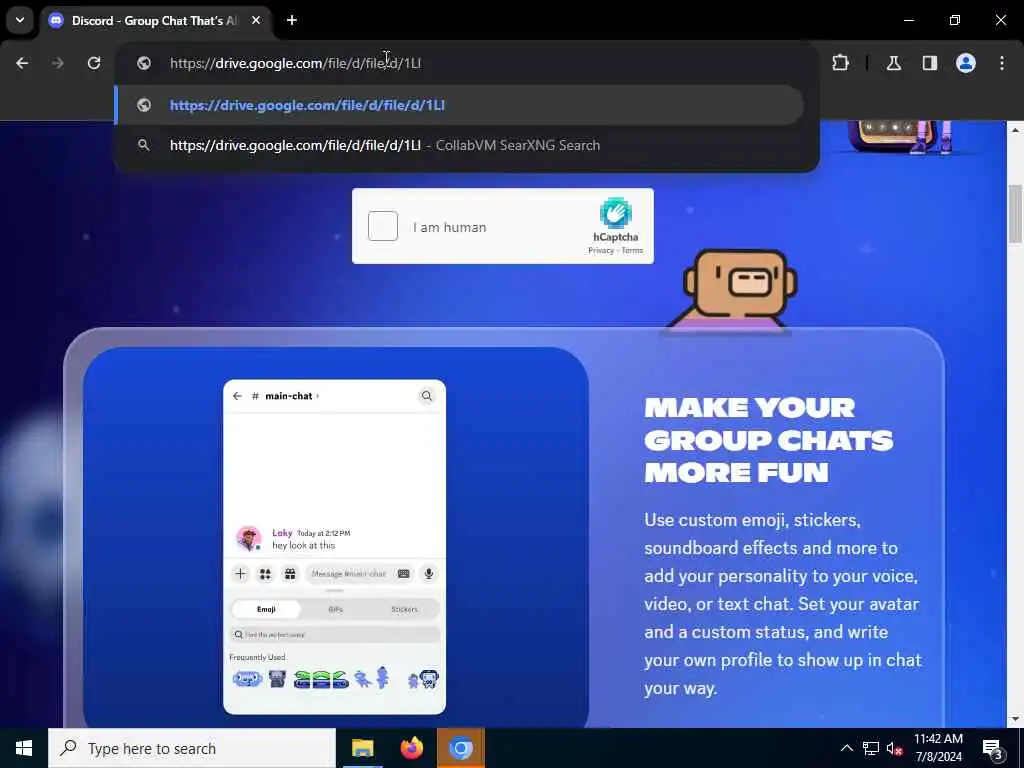Click the muted volume tray icon
Screen dimensions: 1024x768
pyautogui.click(x=894, y=748)
